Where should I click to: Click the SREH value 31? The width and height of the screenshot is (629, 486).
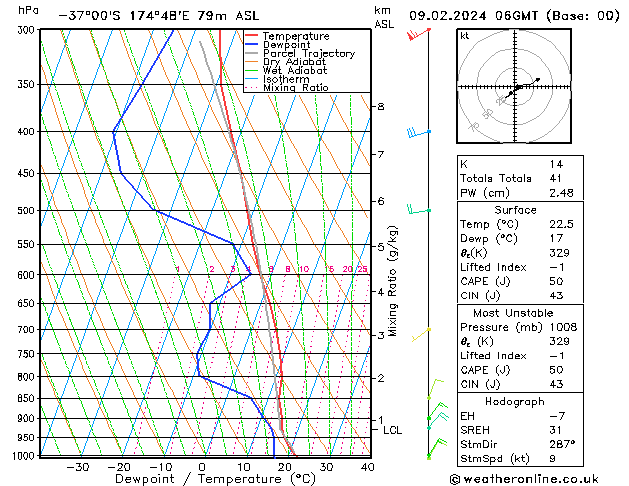pyautogui.click(x=556, y=430)
